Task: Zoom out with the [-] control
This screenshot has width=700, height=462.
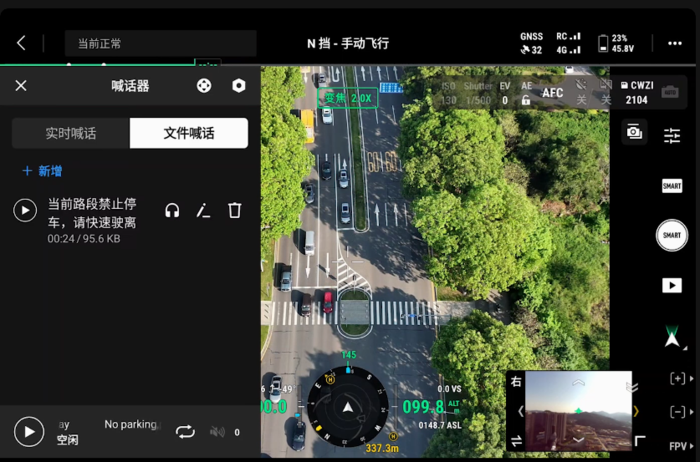Action: click(678, 412)
